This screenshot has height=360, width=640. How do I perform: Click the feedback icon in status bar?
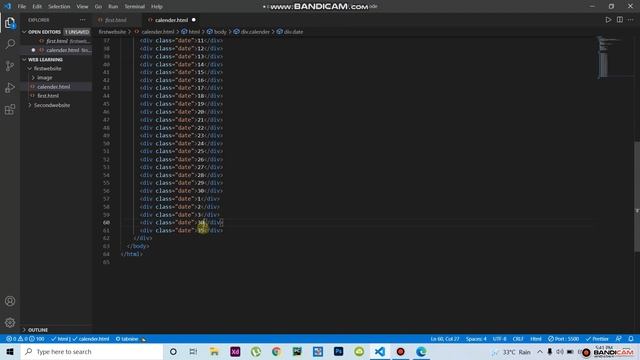[x=619, y=339]
